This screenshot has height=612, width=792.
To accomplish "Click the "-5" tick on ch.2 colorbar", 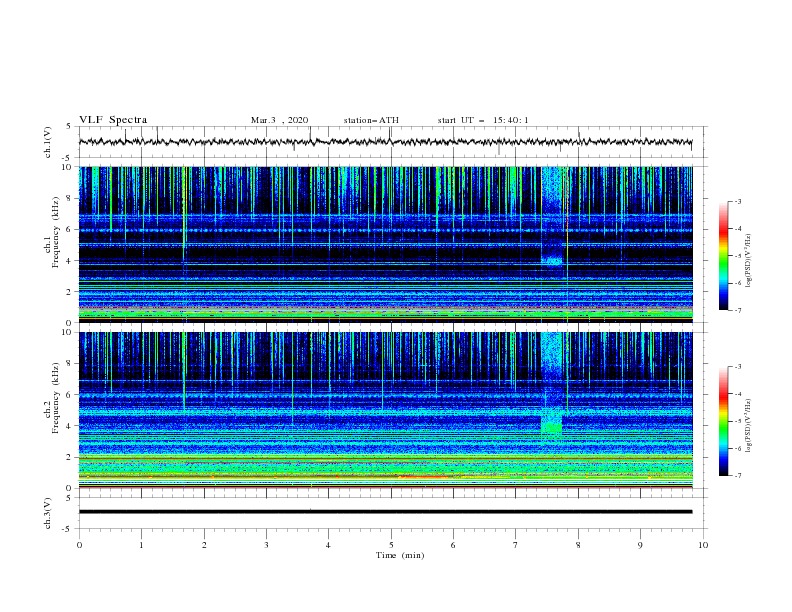I will [x=738, y=421].
